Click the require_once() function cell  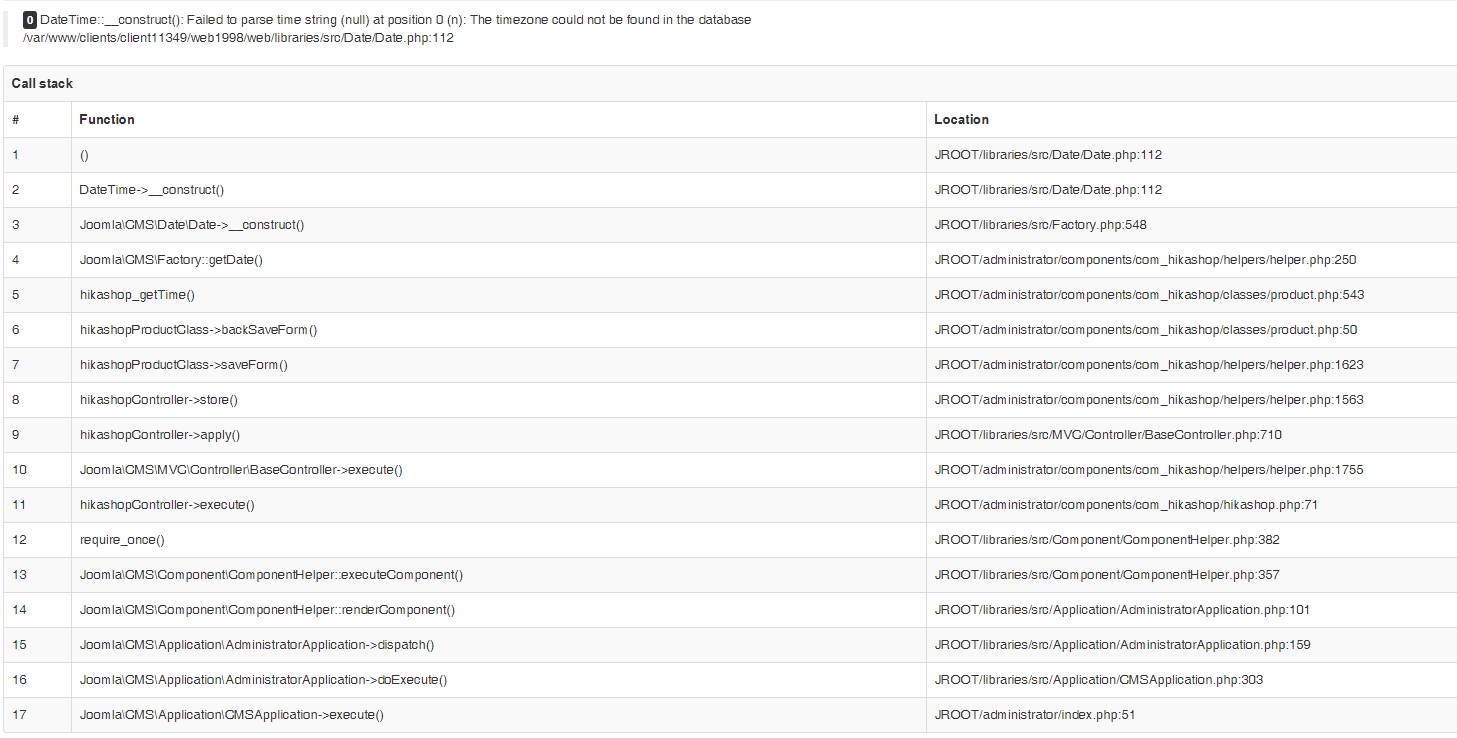[x=122, y=540]
